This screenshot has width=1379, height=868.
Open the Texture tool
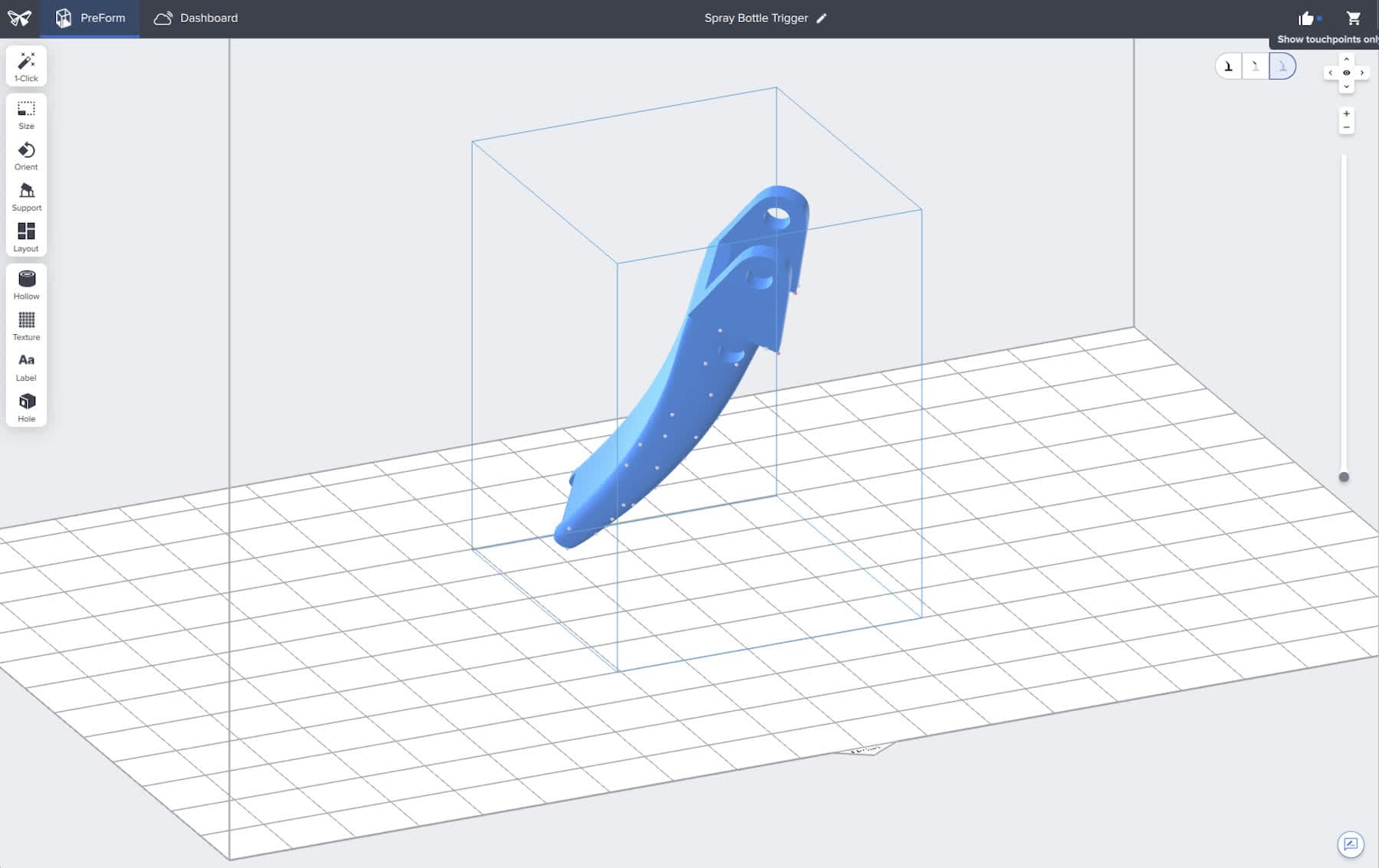click(26, 326)
